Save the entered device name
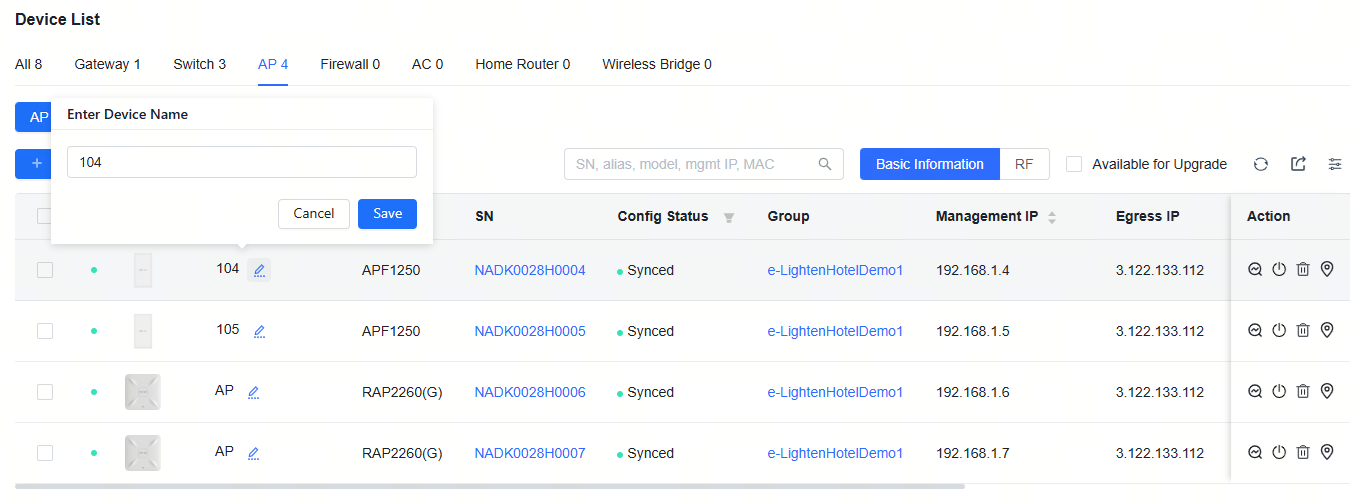 pyautogui.click(x=387, y=213)
